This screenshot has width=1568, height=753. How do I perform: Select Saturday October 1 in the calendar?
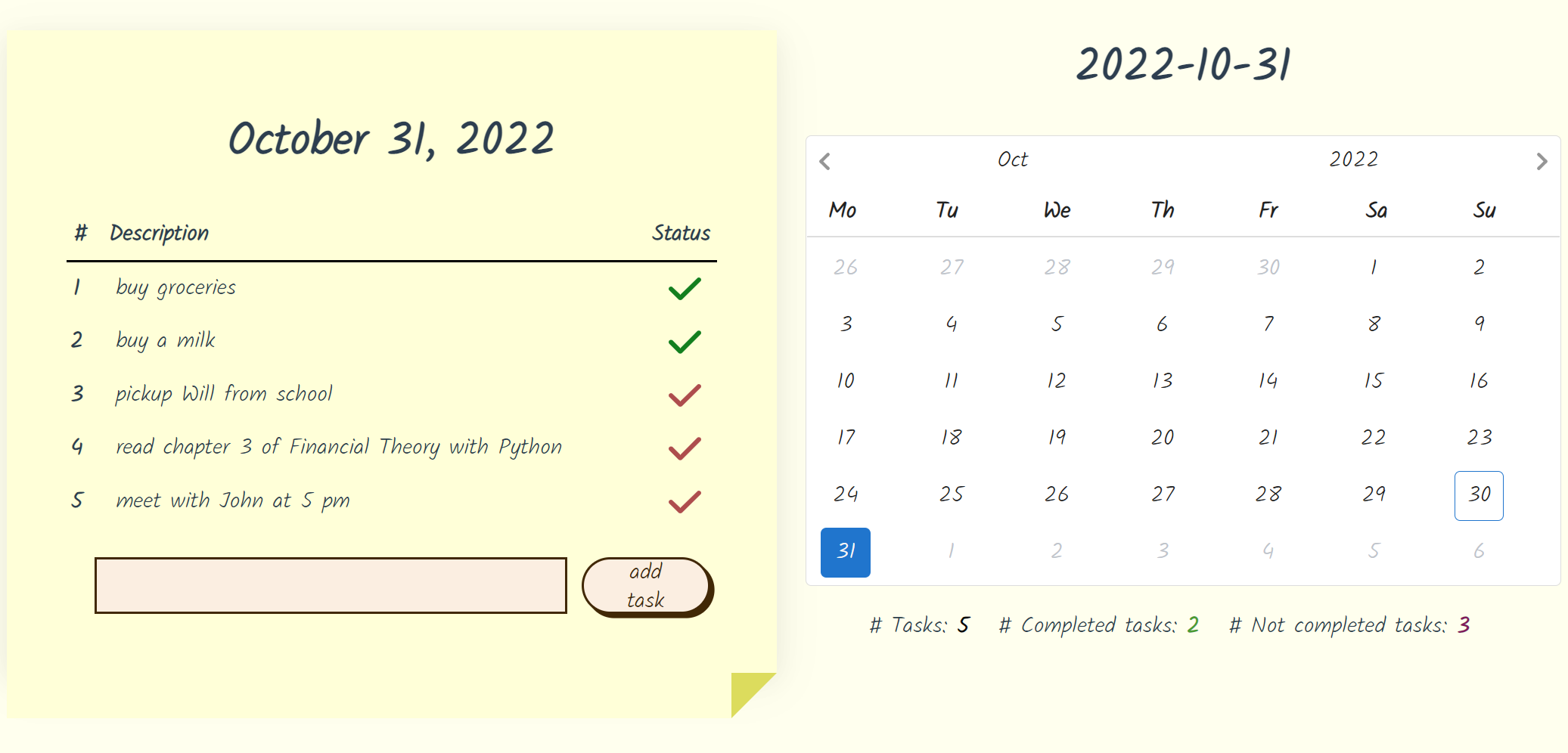1373,266
